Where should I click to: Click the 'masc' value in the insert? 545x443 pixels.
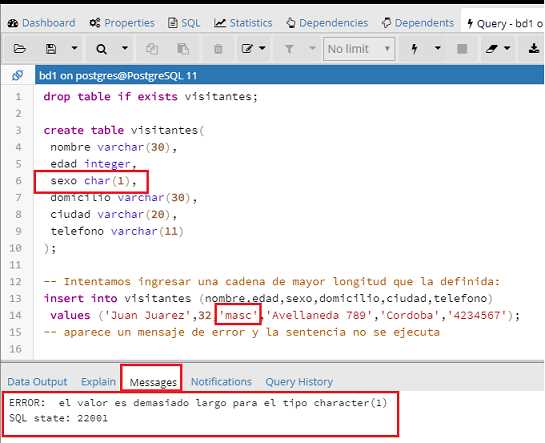pos(238,315)
